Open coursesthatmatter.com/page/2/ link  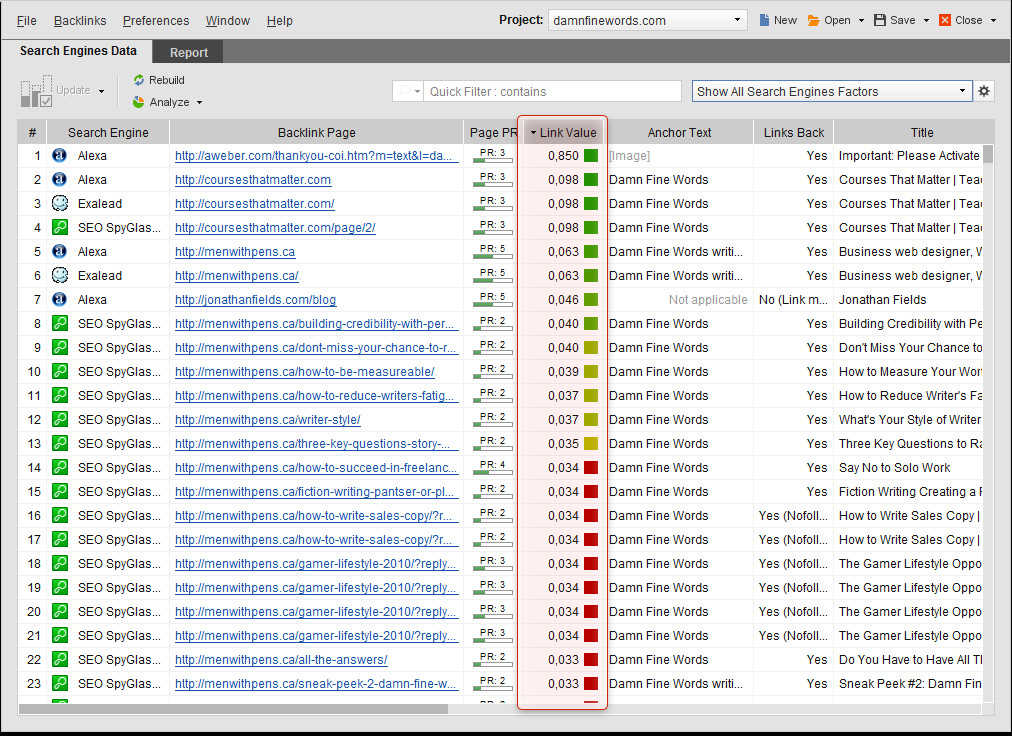[275, 227]
